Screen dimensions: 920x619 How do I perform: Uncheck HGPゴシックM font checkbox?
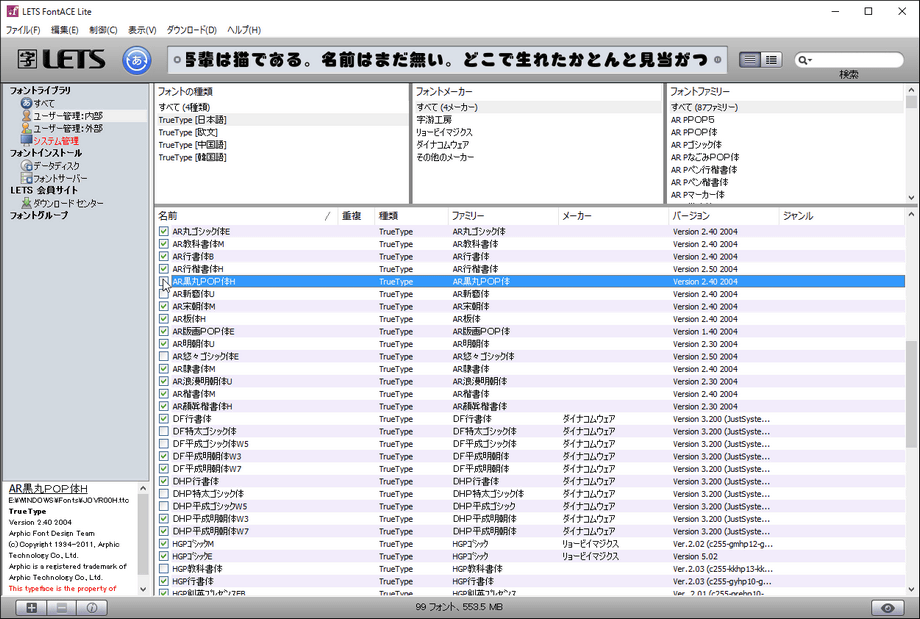coord(164,544)
